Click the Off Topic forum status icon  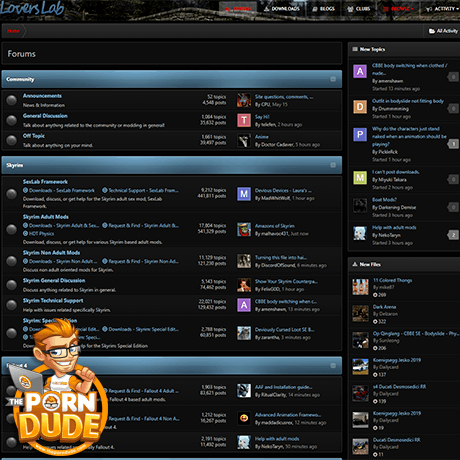coord(12,140)
